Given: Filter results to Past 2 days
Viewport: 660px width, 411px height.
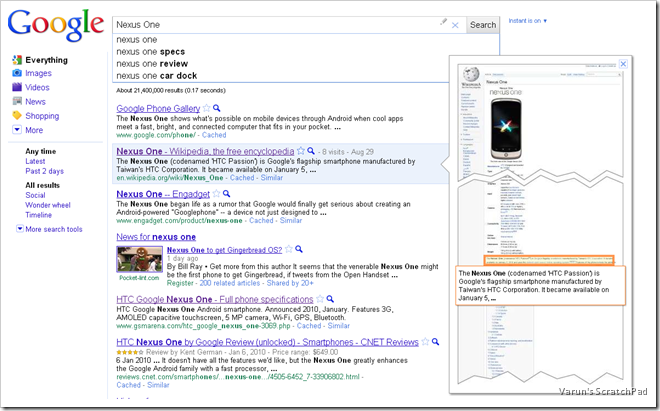Looking at the screenshot, I should pyautogui.click(x=45, y=171).
